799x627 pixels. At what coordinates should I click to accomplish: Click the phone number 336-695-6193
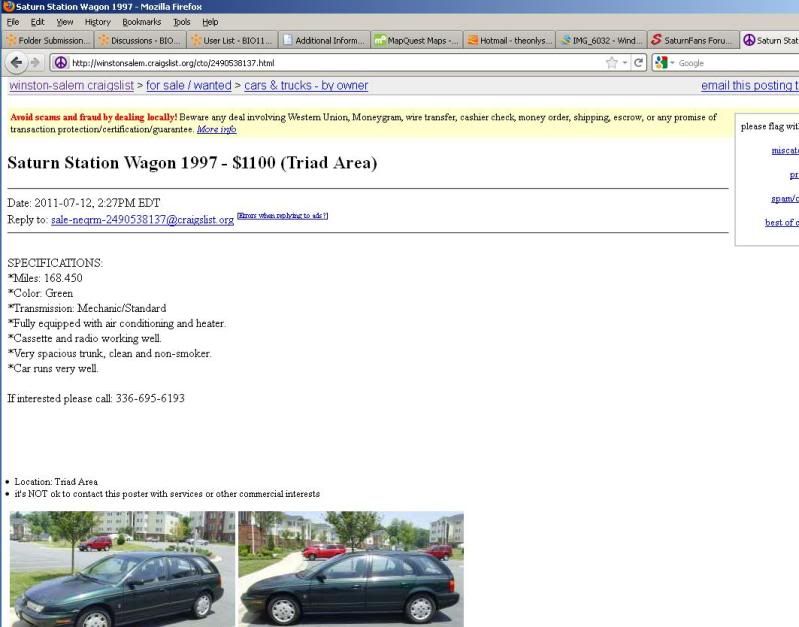click(150, 398)
